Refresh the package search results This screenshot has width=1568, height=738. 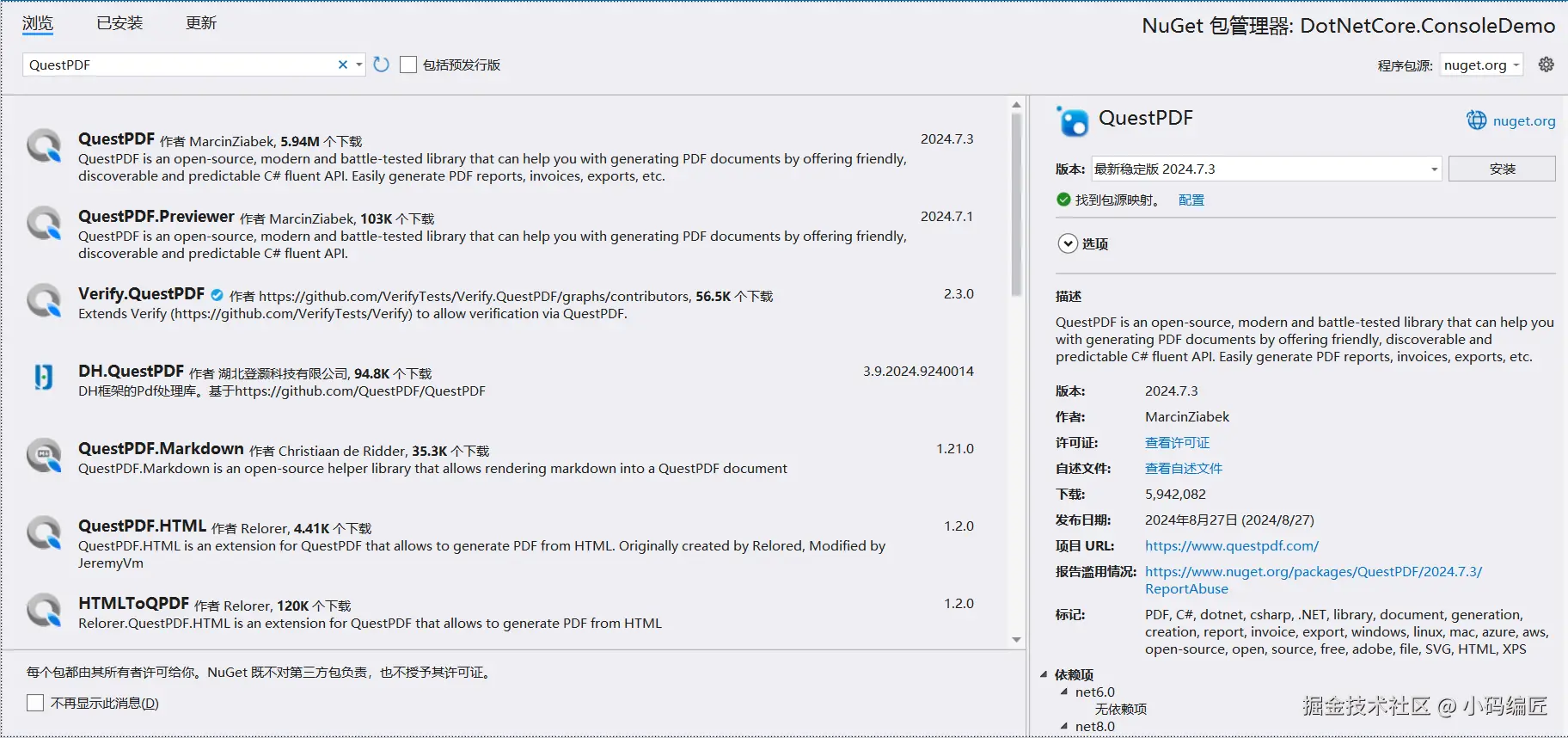(382, 65)
